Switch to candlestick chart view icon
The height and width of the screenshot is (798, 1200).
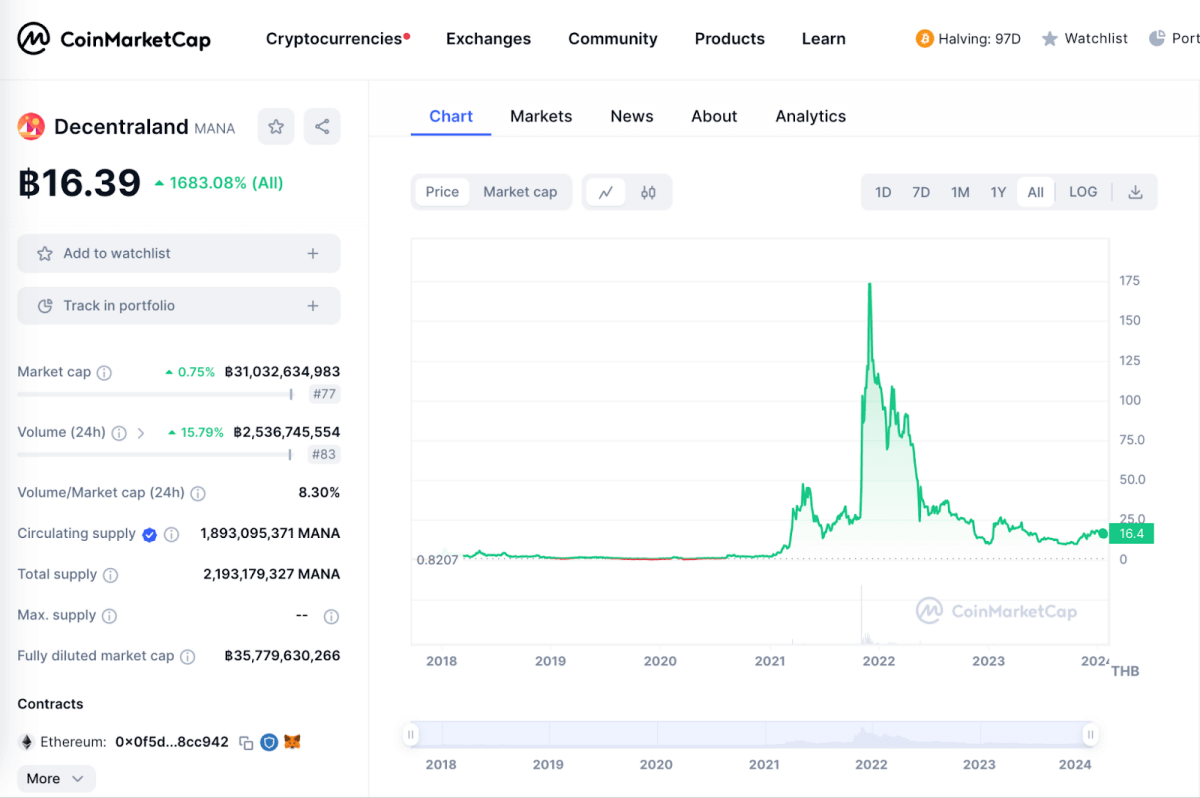click(x=648, y=192)
